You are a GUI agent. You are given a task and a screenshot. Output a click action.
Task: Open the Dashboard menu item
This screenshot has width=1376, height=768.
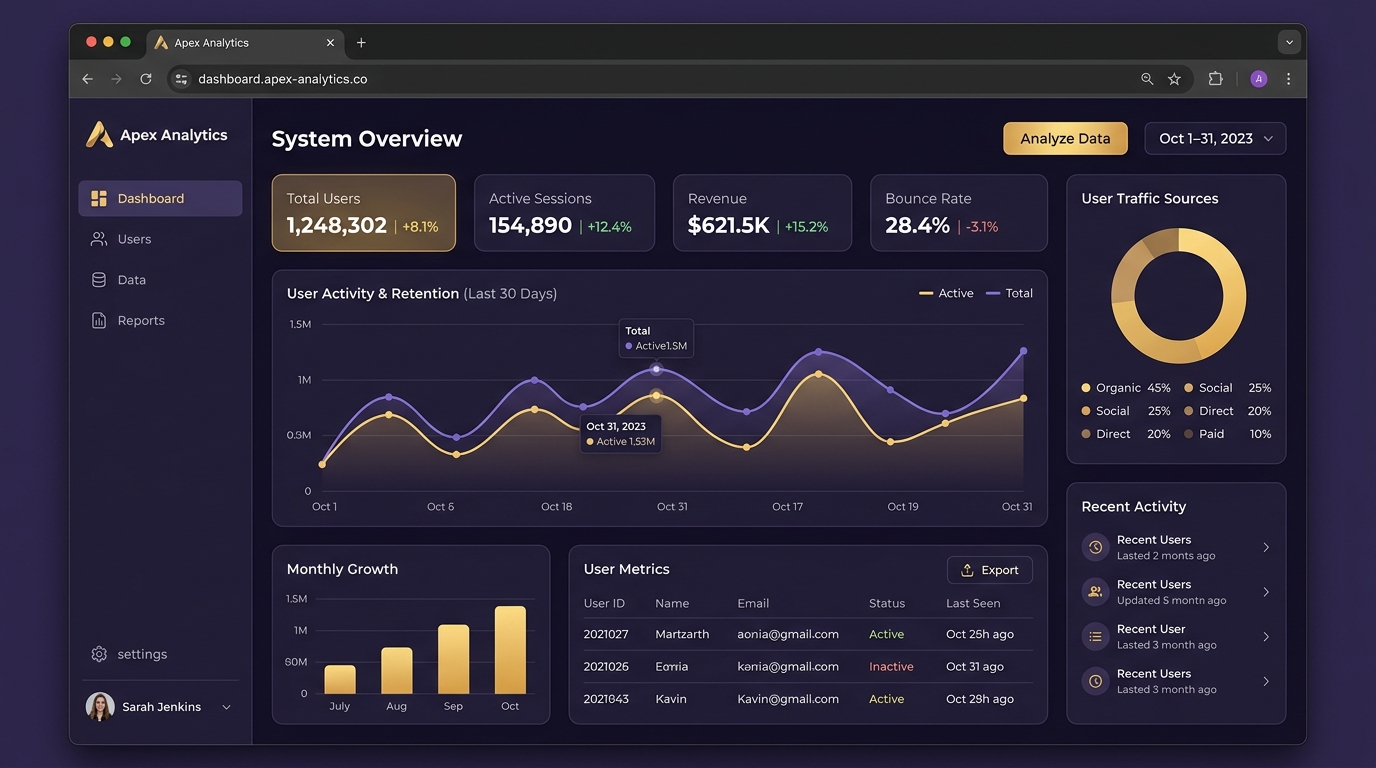click(160, 199)
